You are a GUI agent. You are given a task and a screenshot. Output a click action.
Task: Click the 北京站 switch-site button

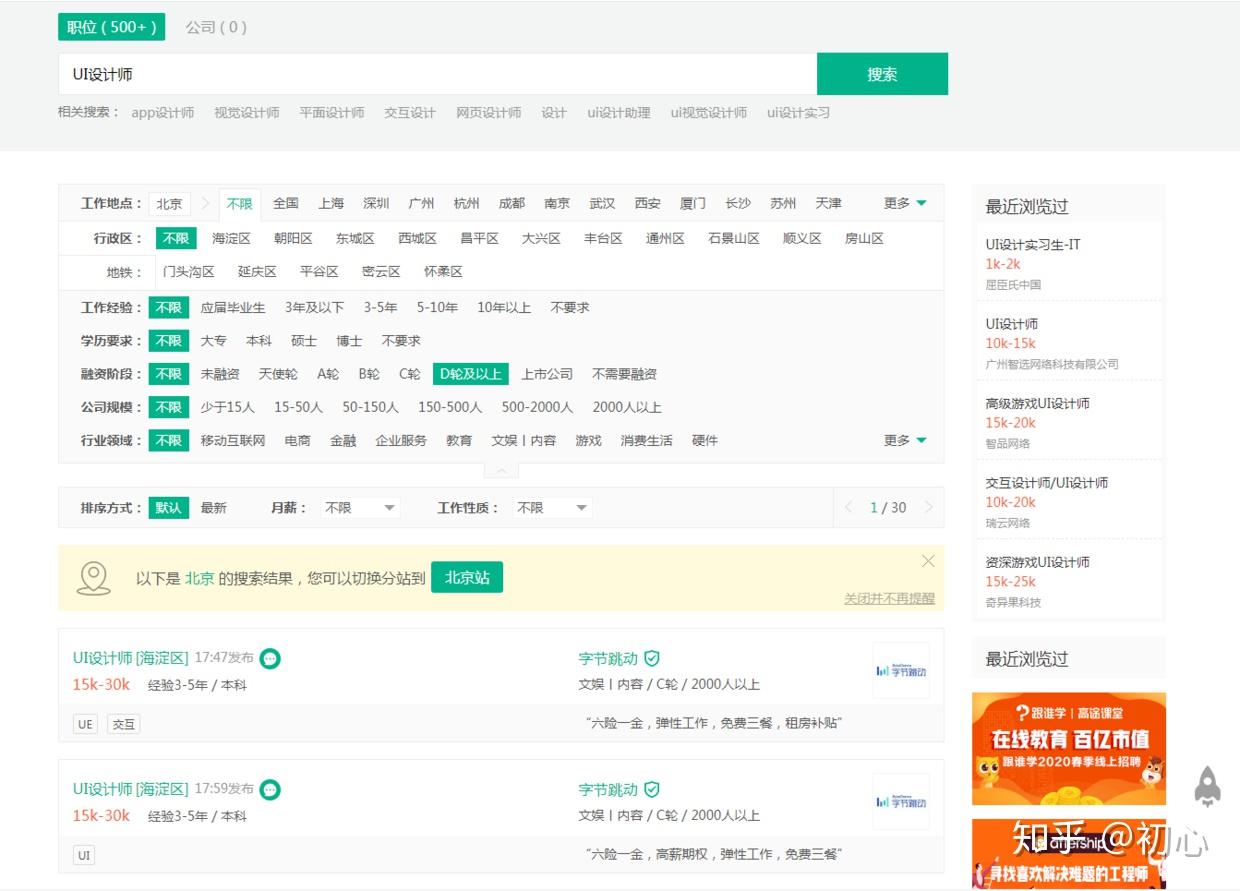tap(467, 578)
